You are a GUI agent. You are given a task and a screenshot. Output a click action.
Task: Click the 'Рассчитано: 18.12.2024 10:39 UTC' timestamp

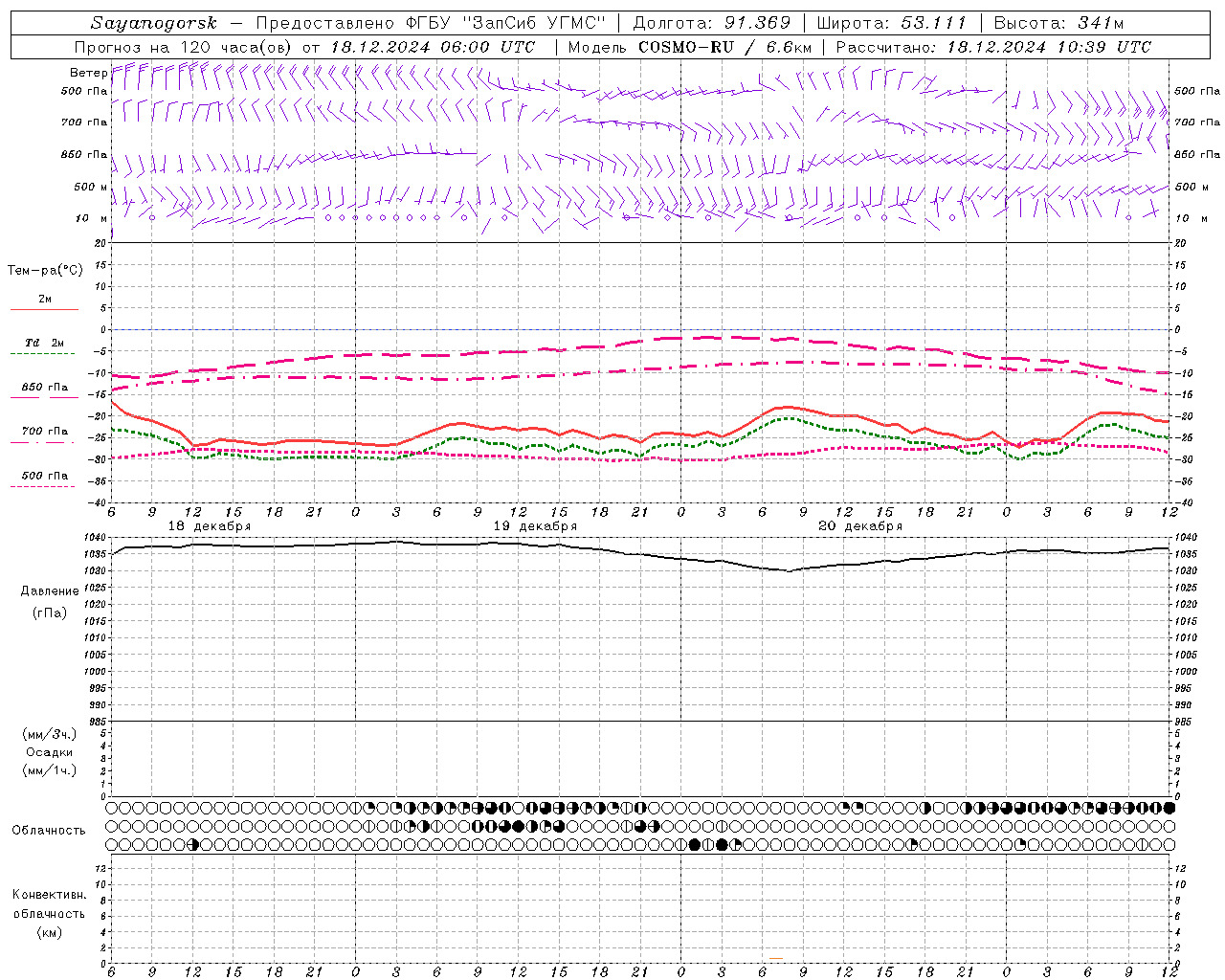coord(994,47)
